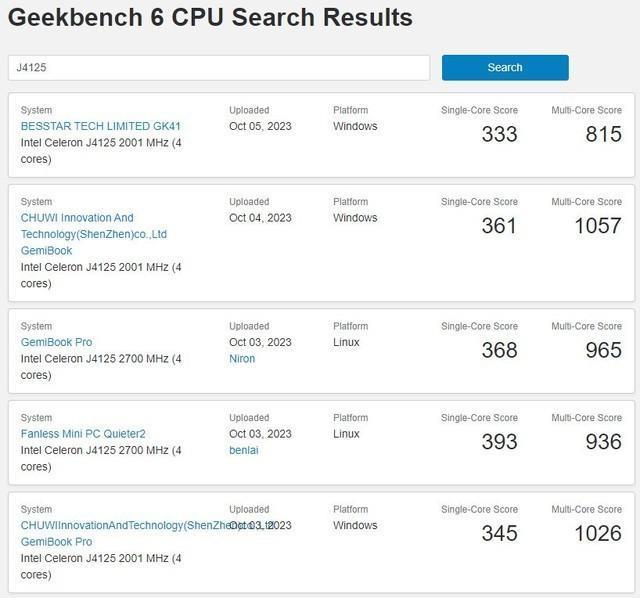Click the Geekbench 6 CPU Search Results heading
640x598 pixels.
[x=210, y=18]
